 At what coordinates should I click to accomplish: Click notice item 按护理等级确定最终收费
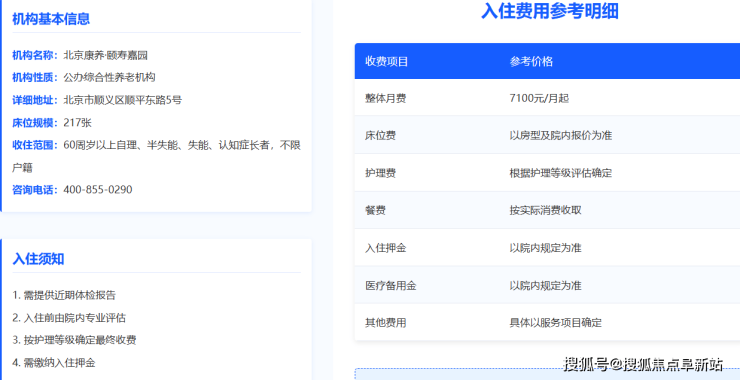coord(80,340)
